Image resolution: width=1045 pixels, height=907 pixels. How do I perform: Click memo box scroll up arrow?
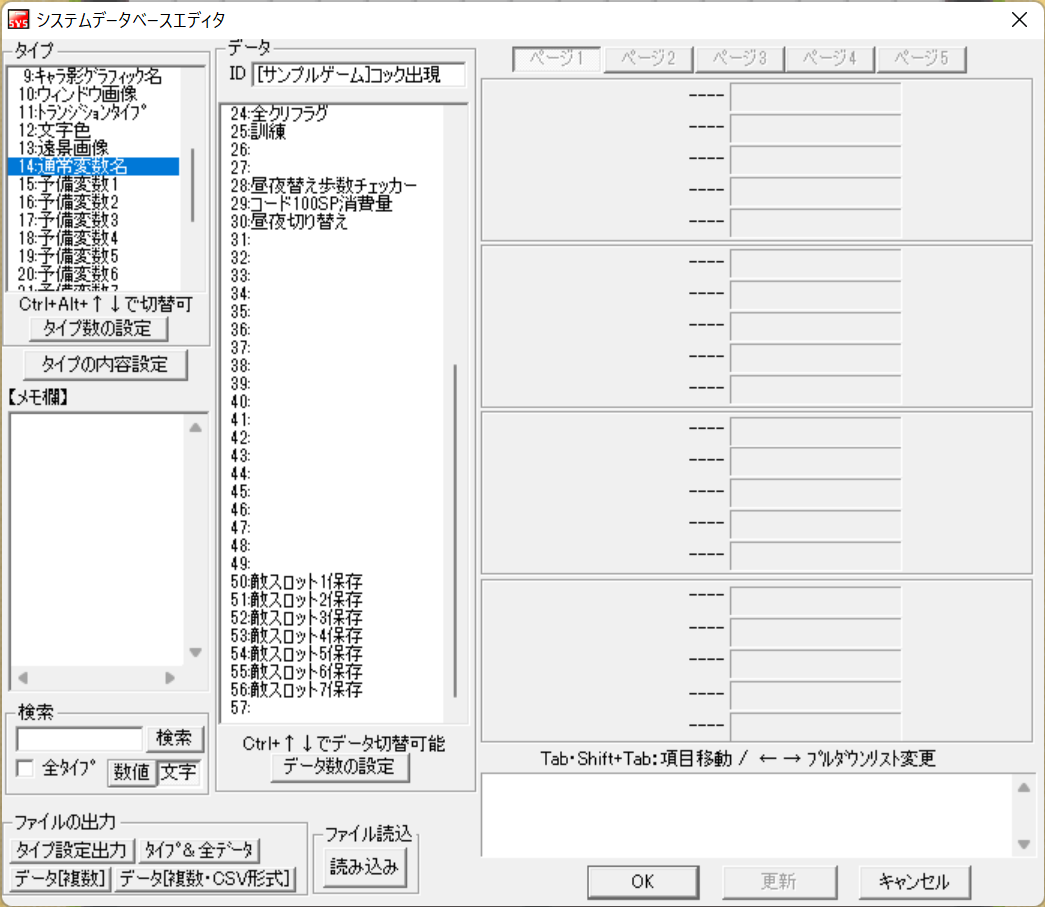[195, 428]
